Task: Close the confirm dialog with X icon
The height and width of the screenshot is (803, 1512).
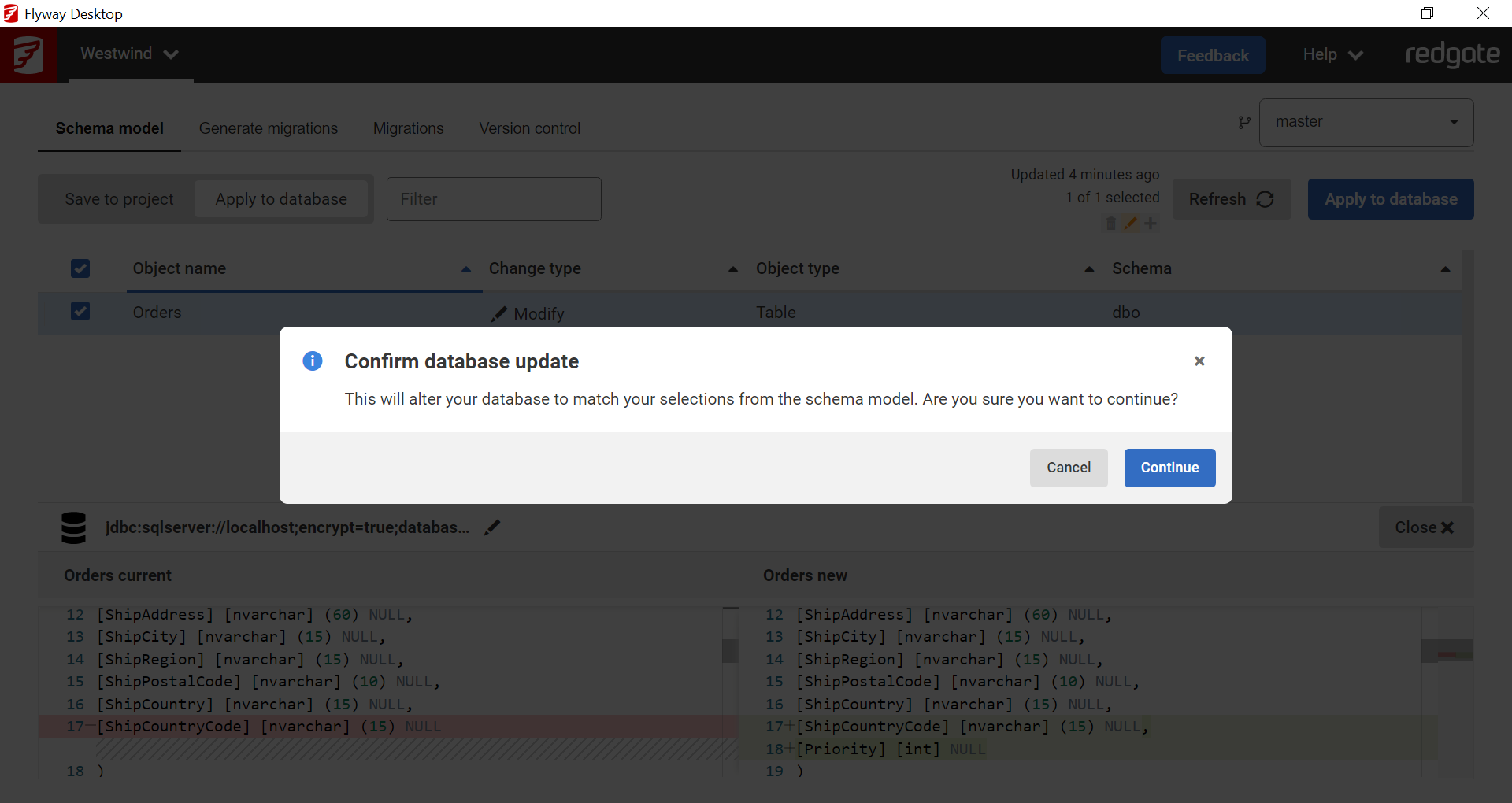Action: (1199, 361)
